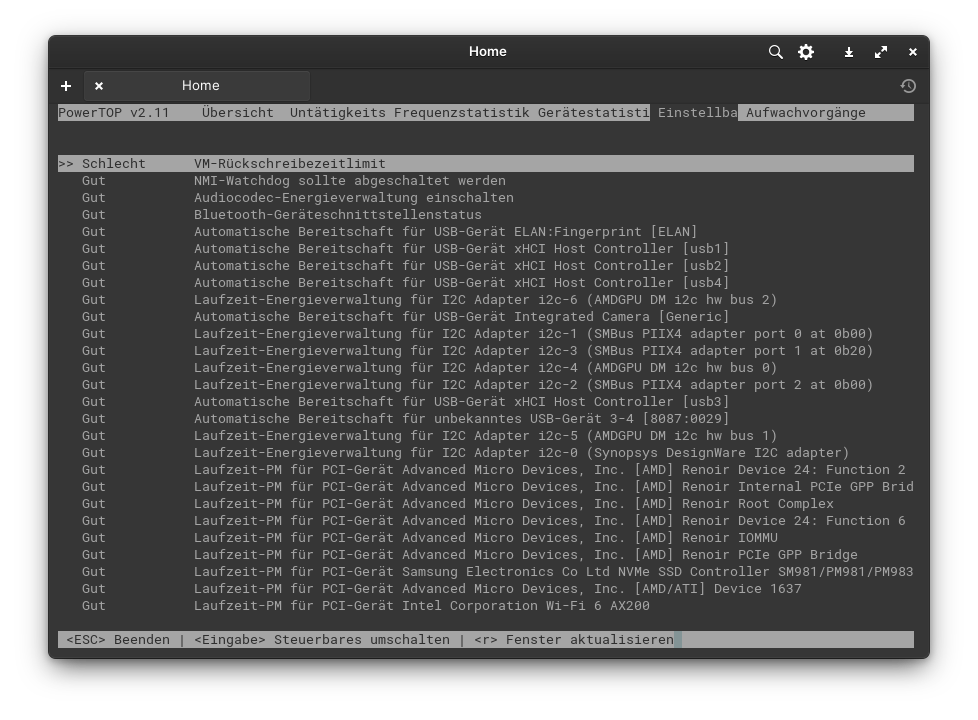Switch to PowerTOP Gerätestatisti tab

click(x=593, y=113)
